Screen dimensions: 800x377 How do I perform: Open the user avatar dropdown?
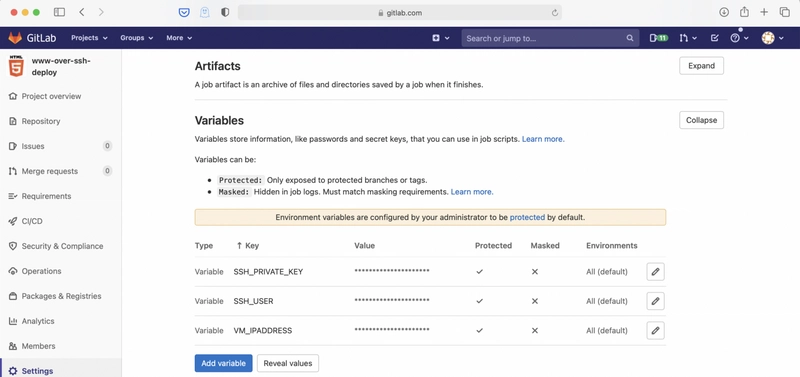[x=772, y=38]
